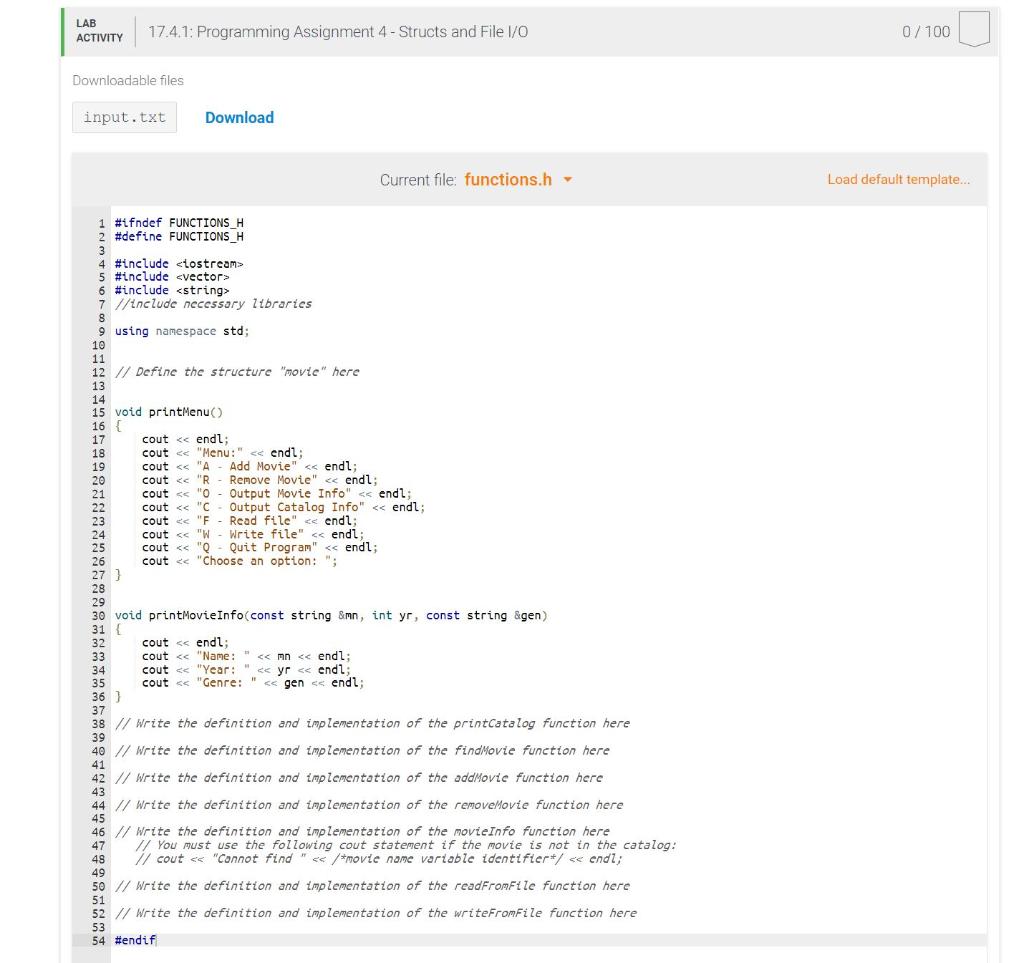Click the #include <vector> line
This screenshot has width=1024, height=963.
coord(172,277)
